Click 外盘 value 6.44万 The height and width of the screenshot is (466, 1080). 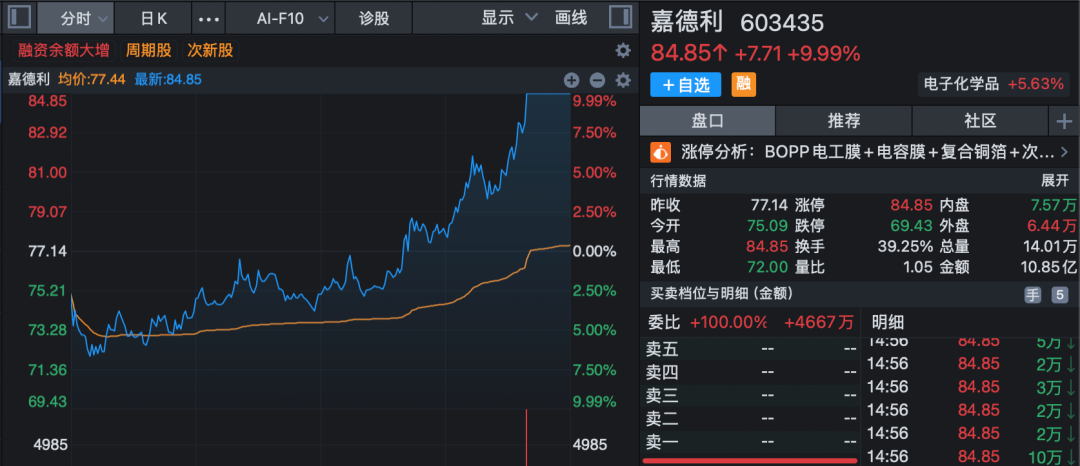click(1053, 226)
